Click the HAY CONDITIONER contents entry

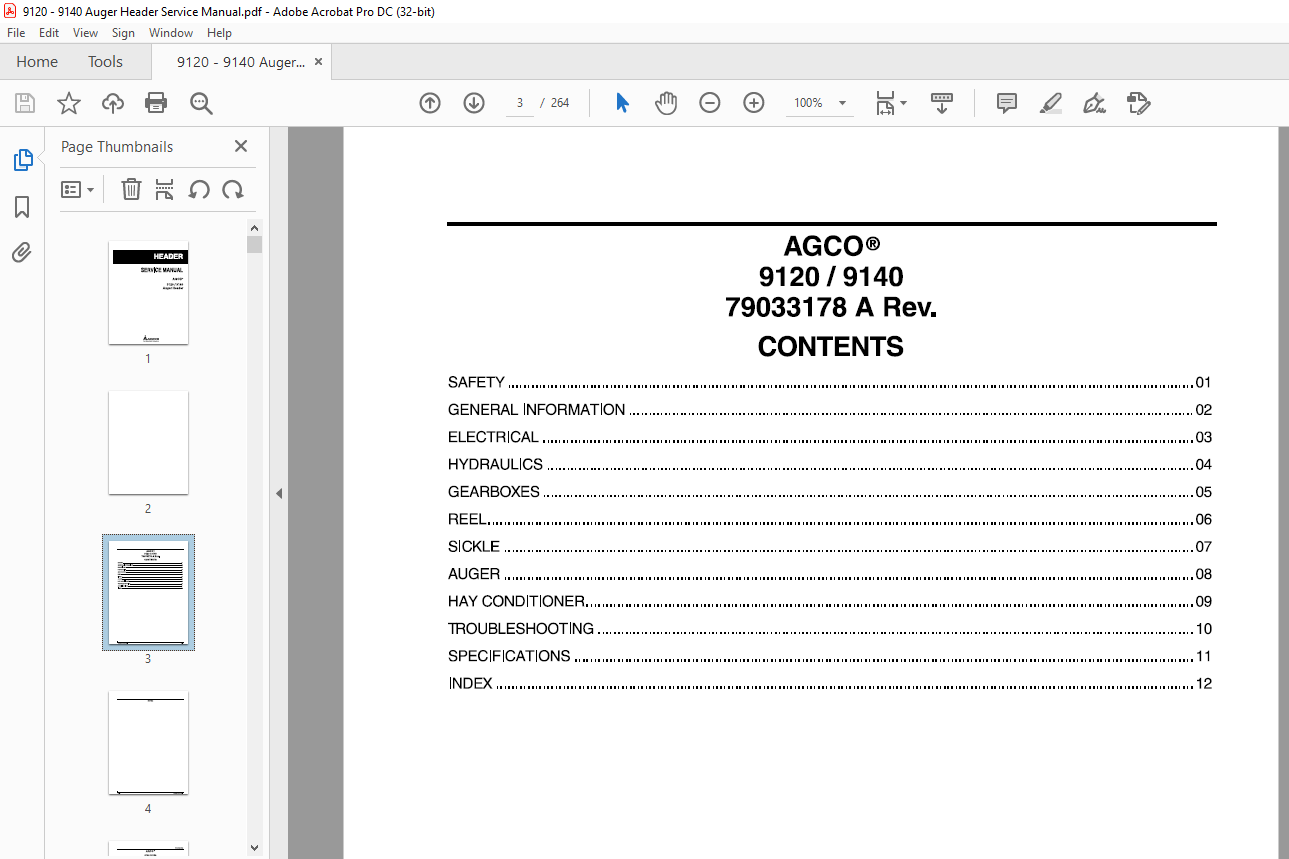tap(830, 602)
